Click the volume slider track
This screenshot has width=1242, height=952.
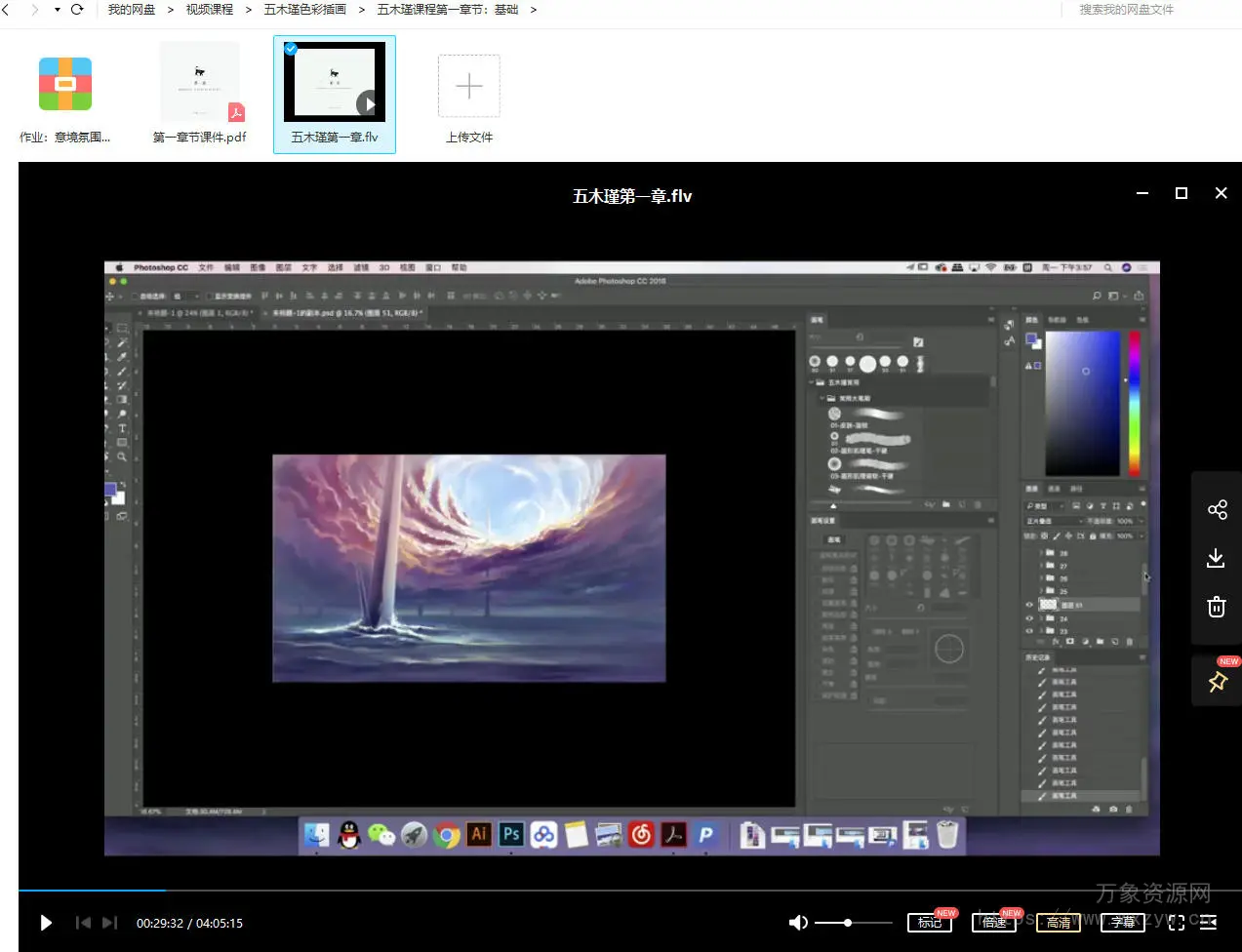(868, 923)
